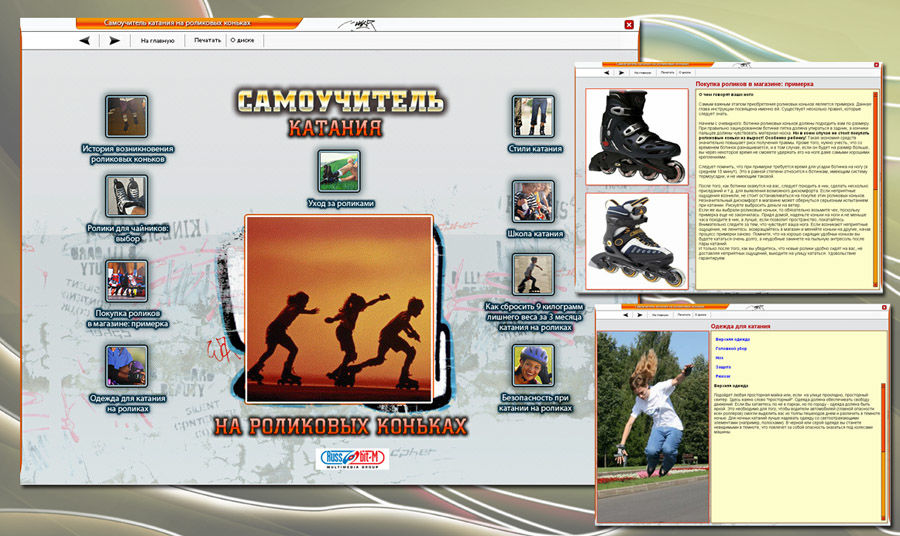Click the scroll-down arrow in примерка window

pyautogui.click(x=875, y=285)
